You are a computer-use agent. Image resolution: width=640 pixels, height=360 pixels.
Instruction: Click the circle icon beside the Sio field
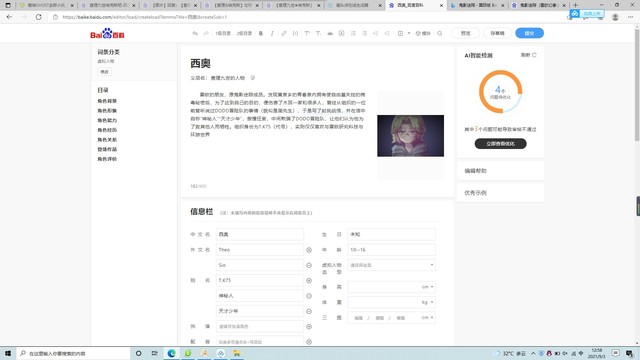pyautogui.click(x=309, y=265)
